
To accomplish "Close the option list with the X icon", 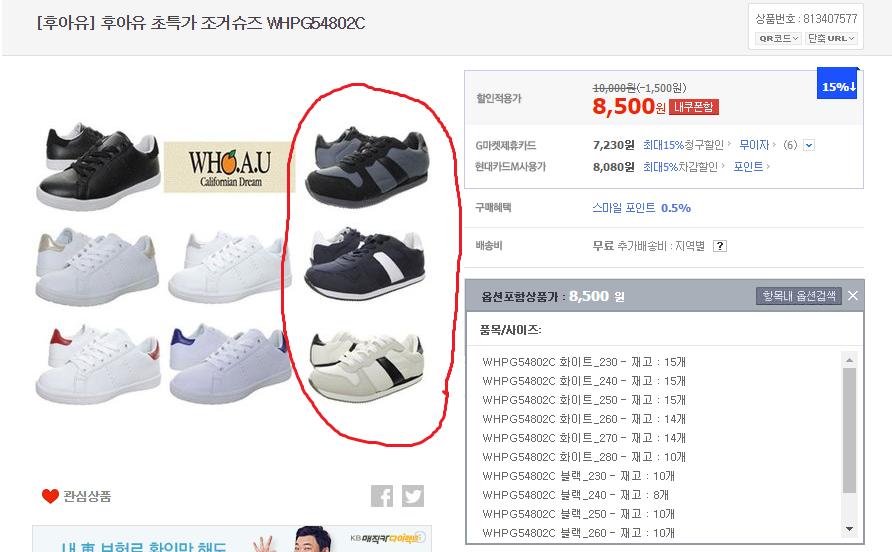I will click(853, 296).
